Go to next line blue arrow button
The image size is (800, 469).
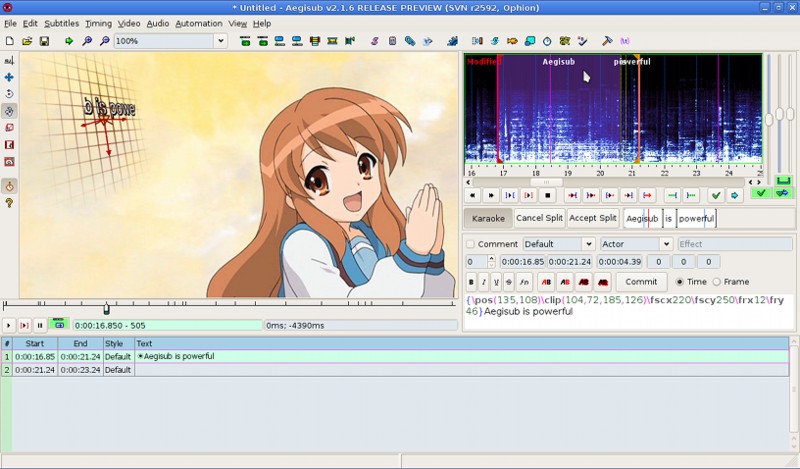point(734,195)
